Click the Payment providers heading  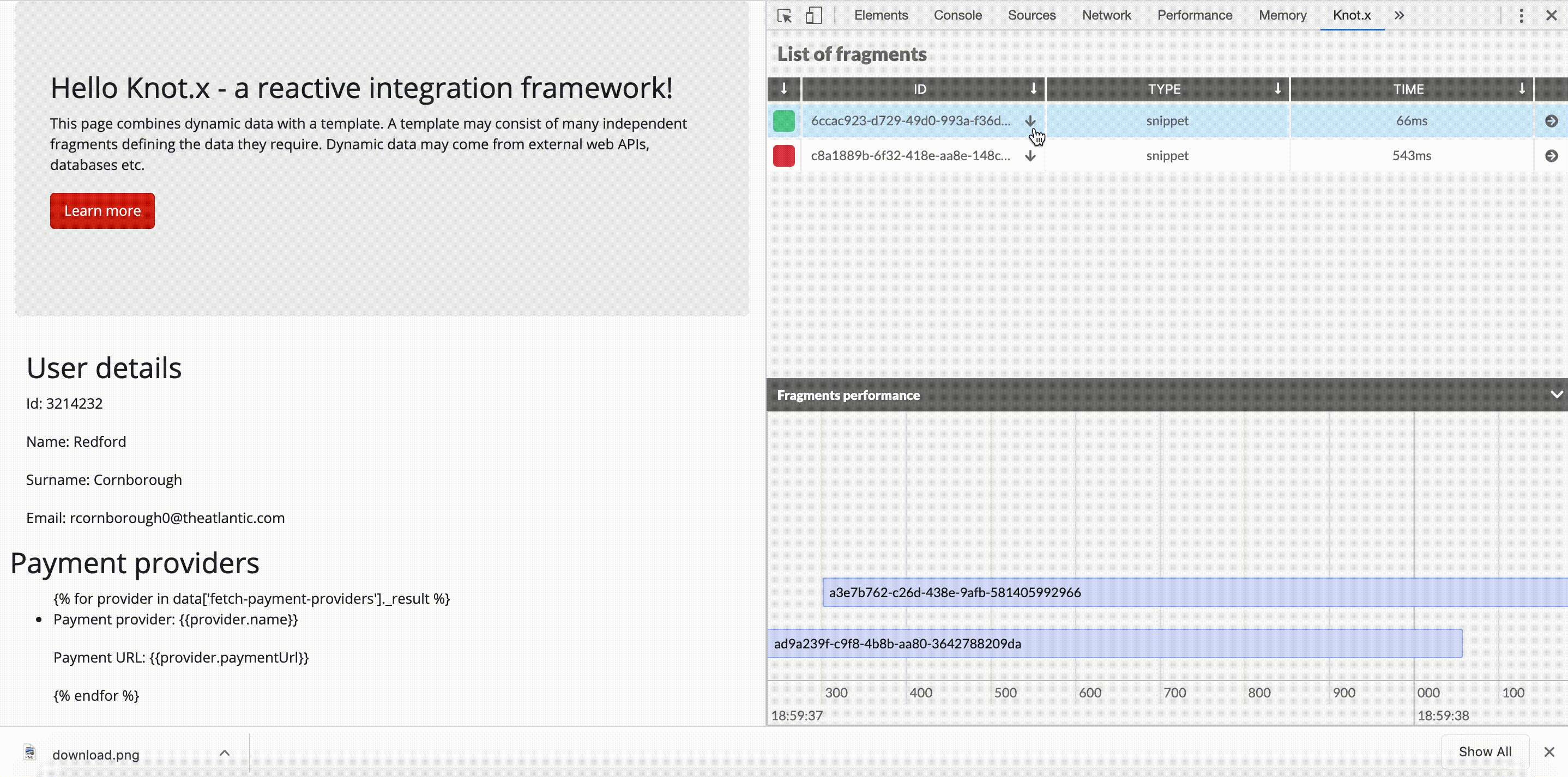tap(135, 563)
